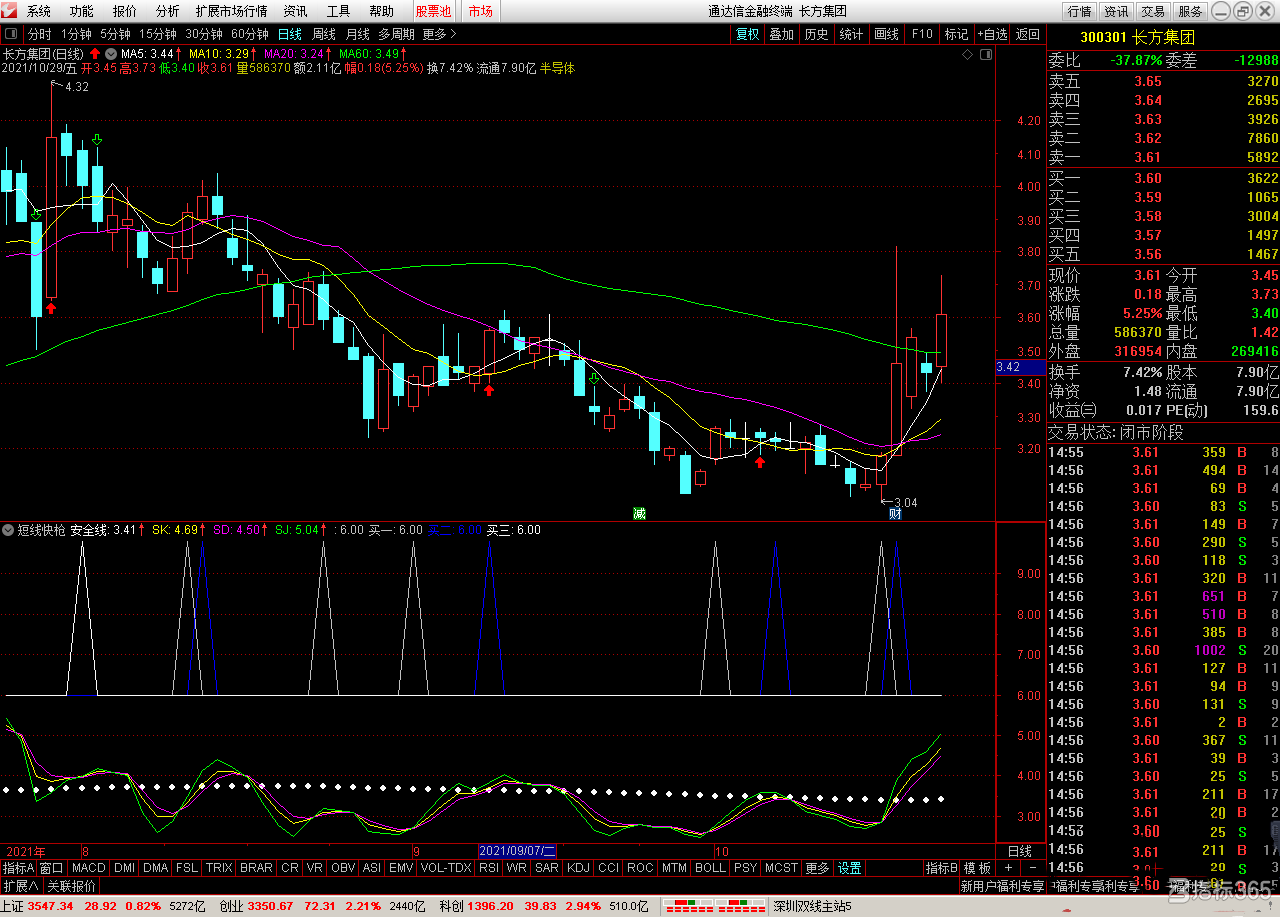Switch to the RSI indicator
The width and height of the screenshot is (1280, 918).
point(489,868)
